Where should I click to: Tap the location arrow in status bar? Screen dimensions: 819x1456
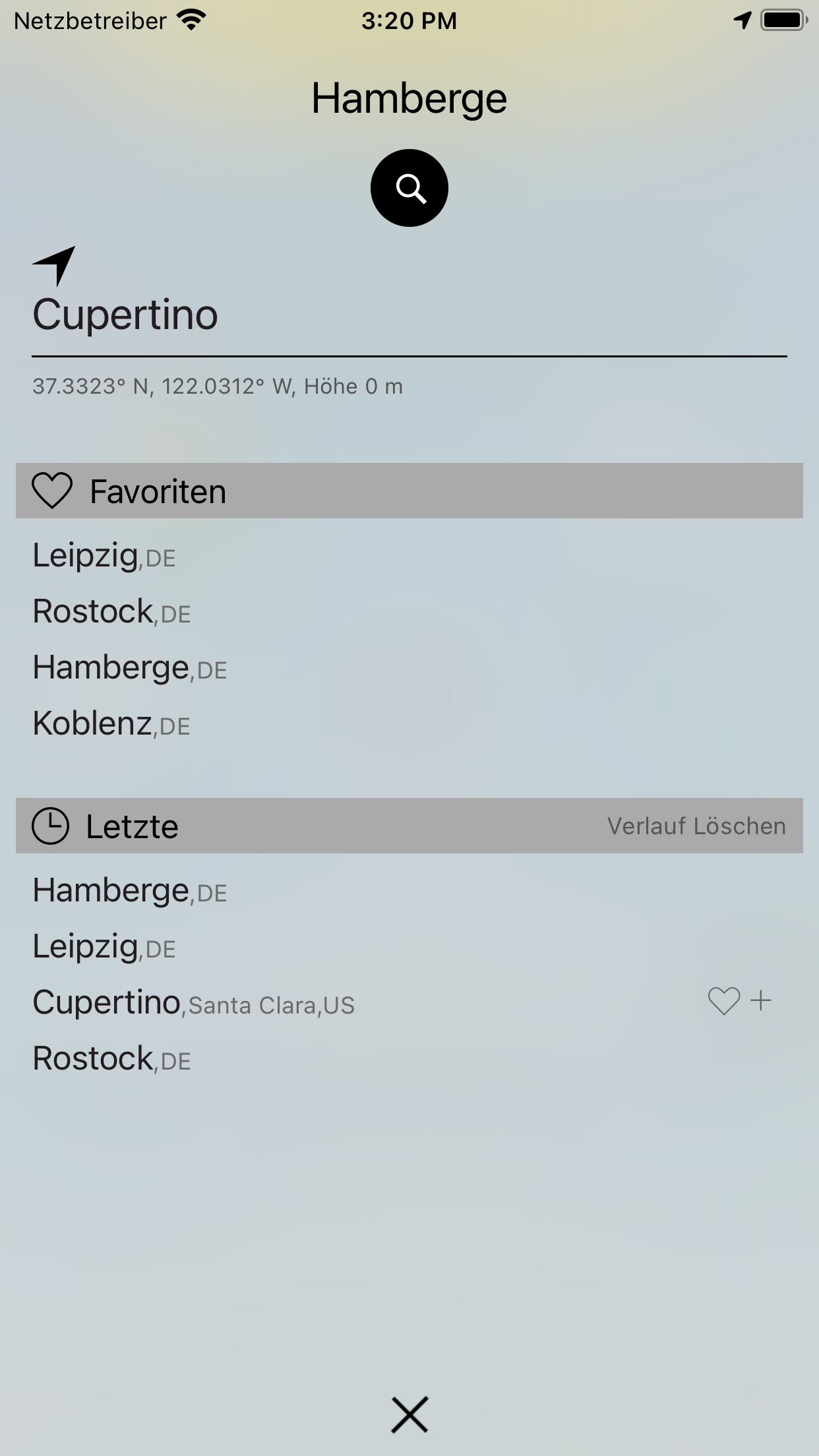tap(743, 20)
